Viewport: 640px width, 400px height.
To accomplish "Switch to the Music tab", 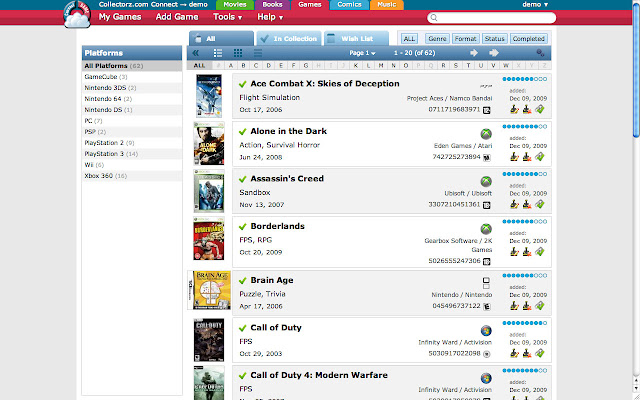I will [387, 5].
